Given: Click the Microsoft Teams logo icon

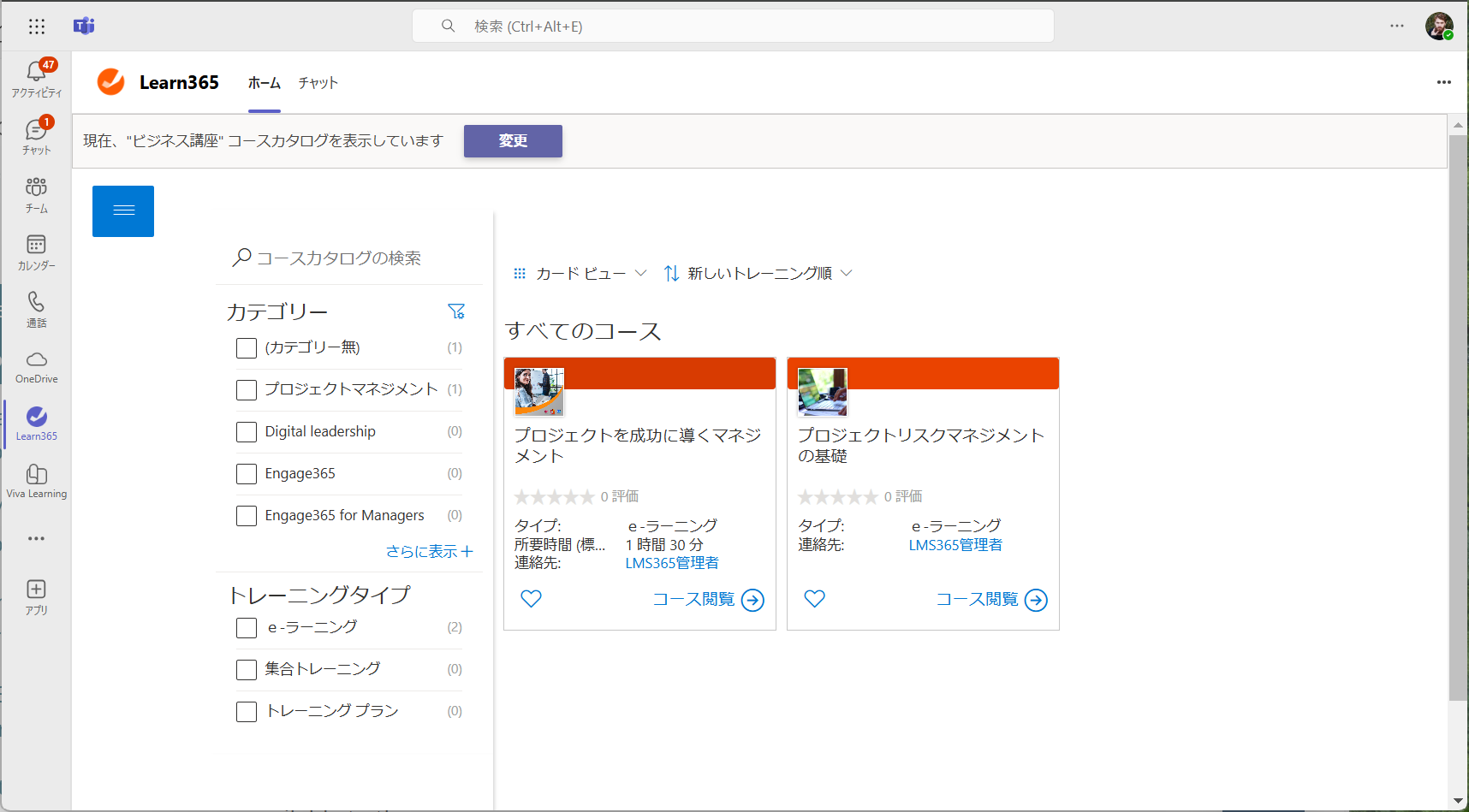Looking at the screenshot, I should 84,27.
